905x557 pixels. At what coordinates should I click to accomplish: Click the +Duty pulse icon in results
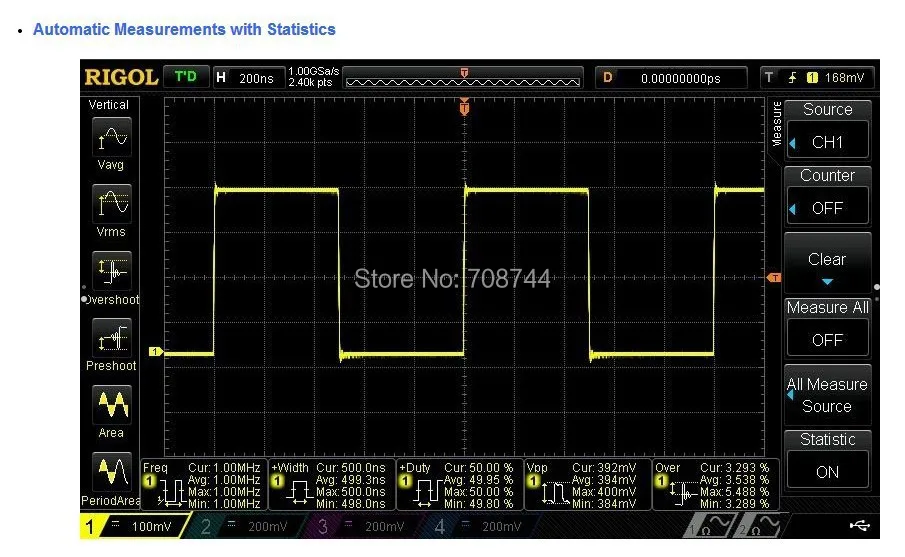coord(428,494)
